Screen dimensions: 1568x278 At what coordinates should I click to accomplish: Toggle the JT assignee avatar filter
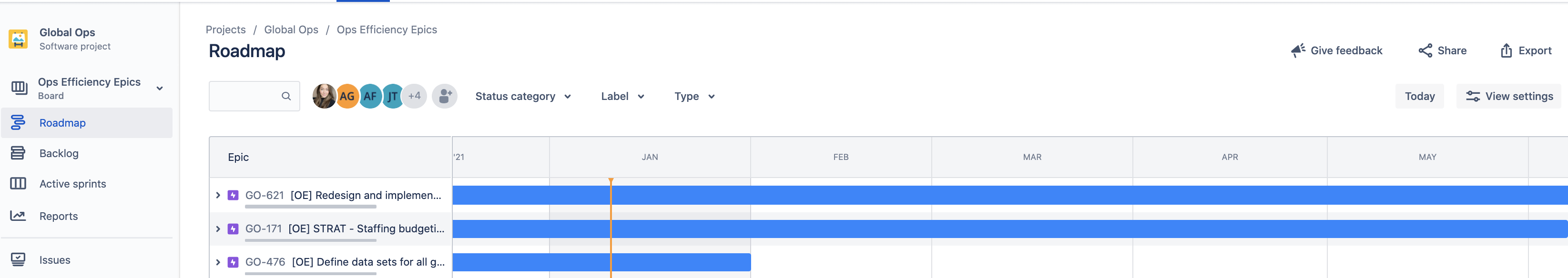pos(393,96)
